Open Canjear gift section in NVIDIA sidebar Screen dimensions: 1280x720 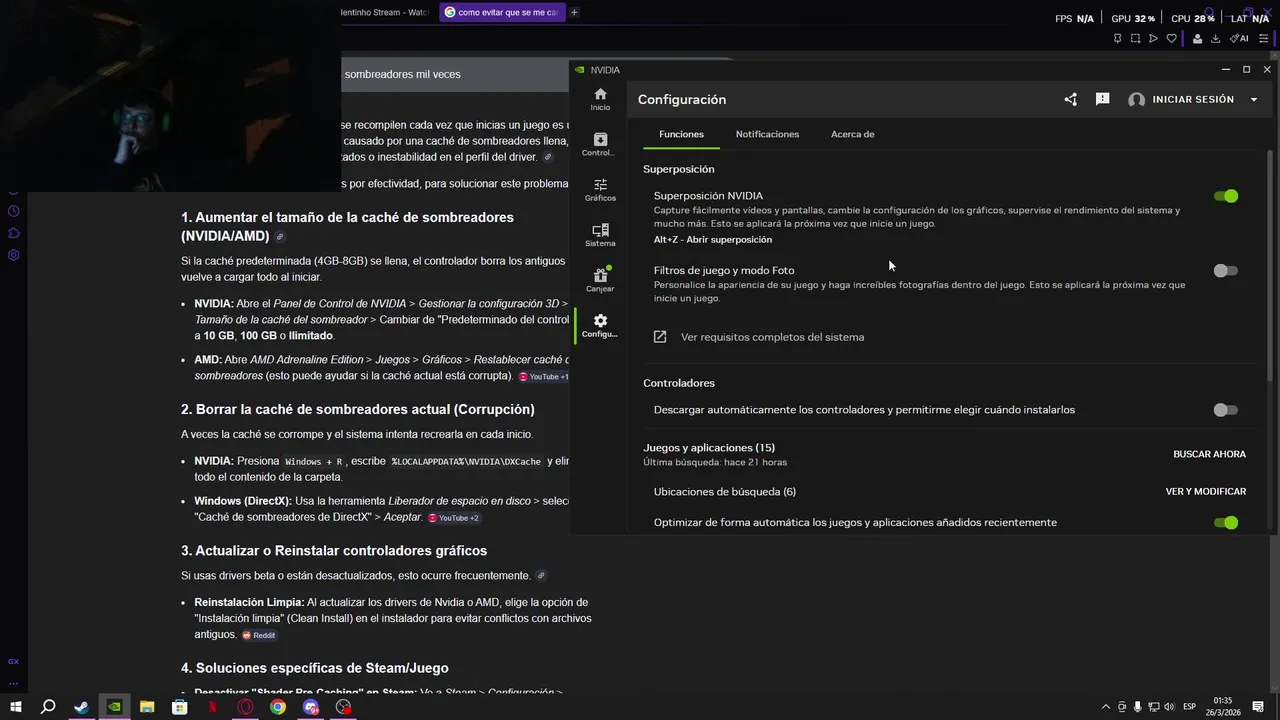point(600,280)
